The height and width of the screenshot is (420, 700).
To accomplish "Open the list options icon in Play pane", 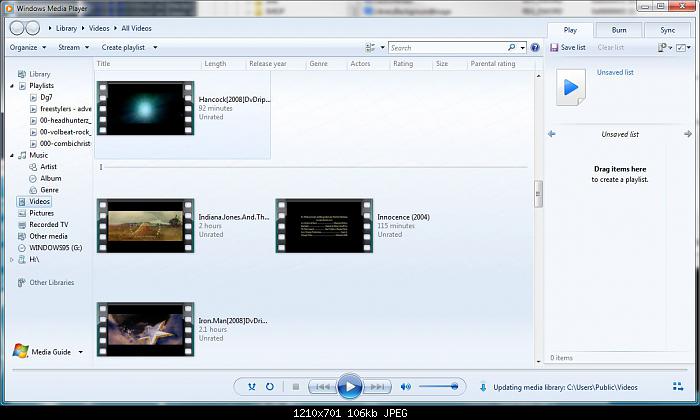I will [x=664, y=47].
